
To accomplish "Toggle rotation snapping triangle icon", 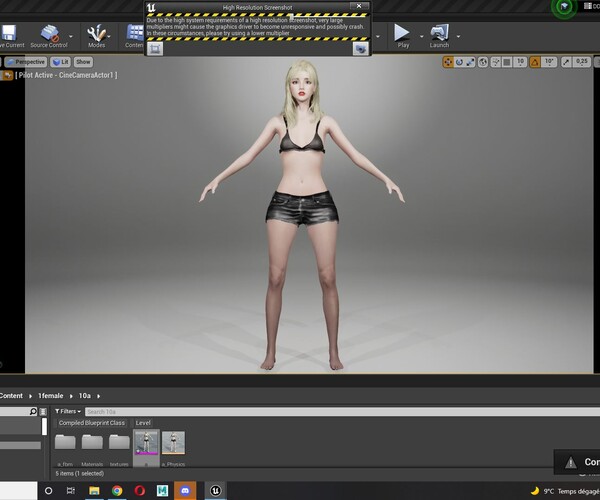I will point(535,62).
